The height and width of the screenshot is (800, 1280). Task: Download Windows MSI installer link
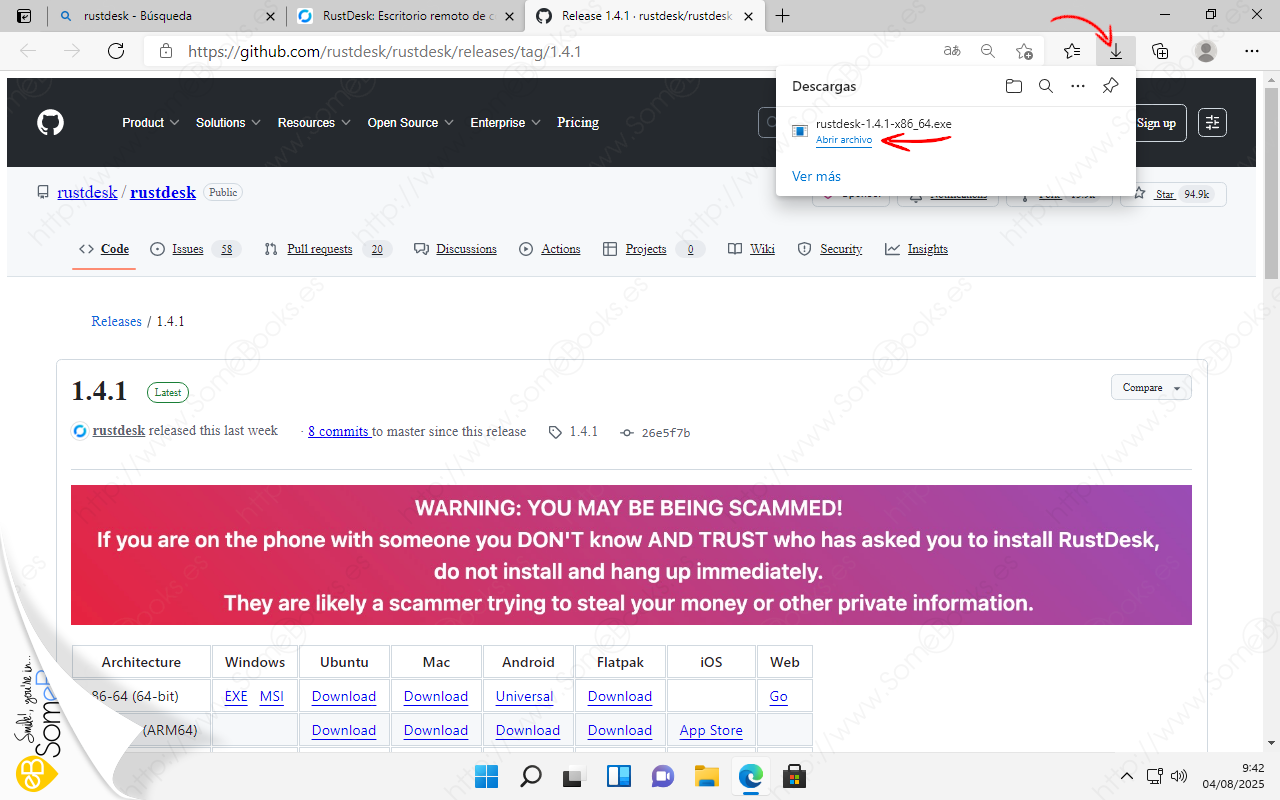[x=272, y=697]
